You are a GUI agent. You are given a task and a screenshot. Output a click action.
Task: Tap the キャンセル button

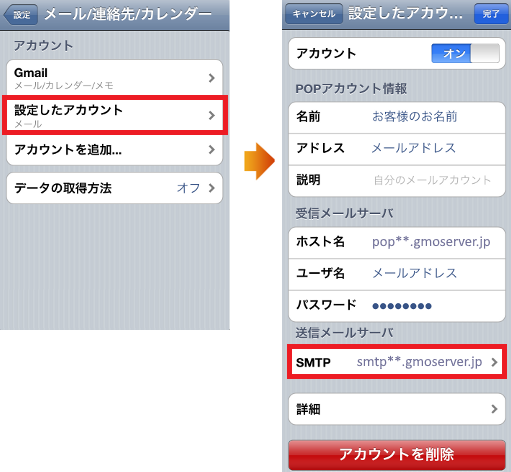pos(314,14)
